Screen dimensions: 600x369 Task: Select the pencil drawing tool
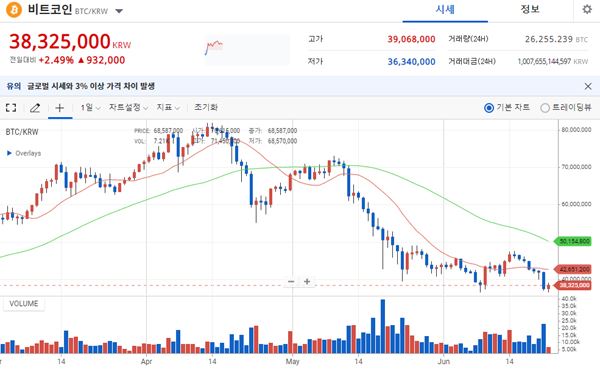(x=35, y=108)
